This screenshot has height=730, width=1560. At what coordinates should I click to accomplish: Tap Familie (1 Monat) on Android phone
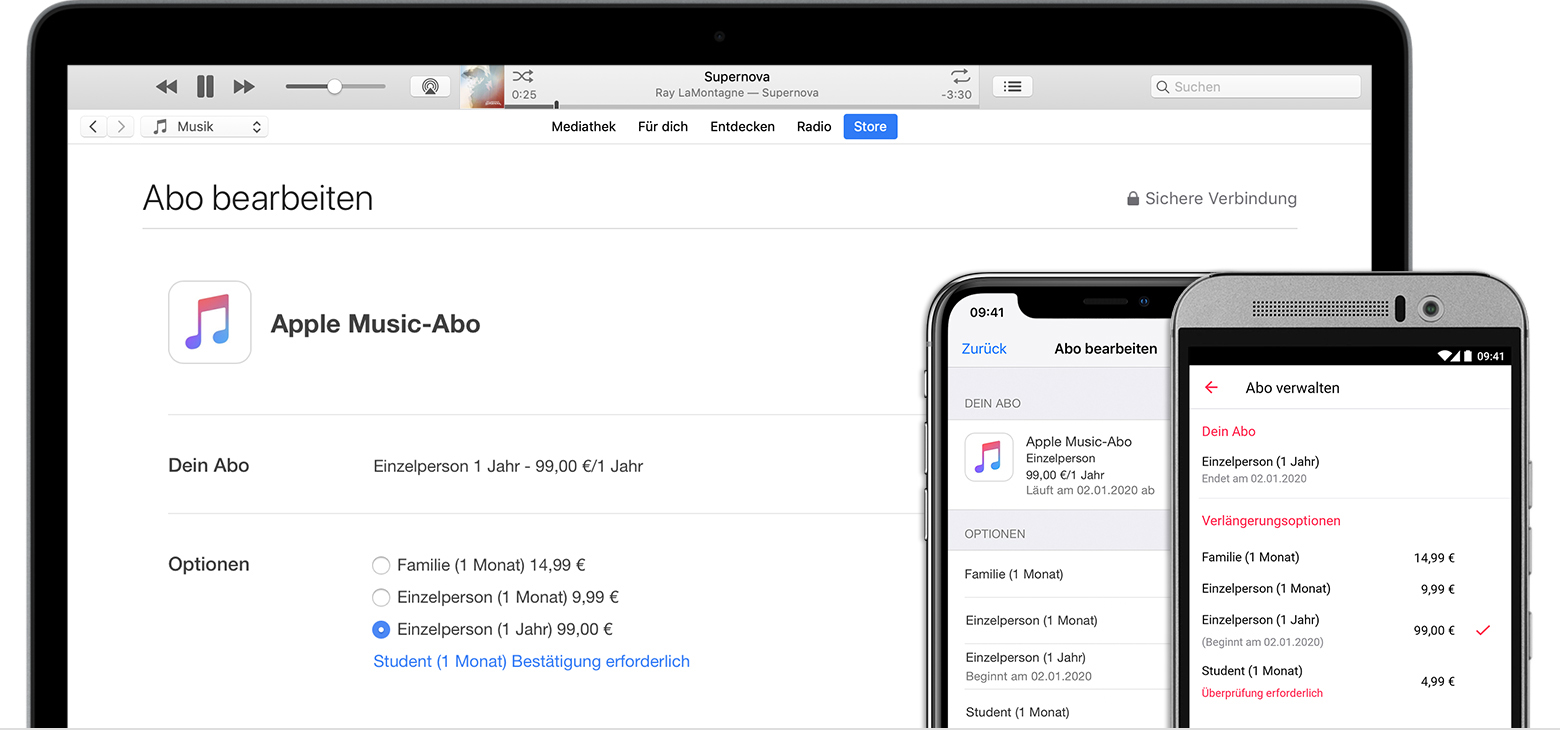1250,557
